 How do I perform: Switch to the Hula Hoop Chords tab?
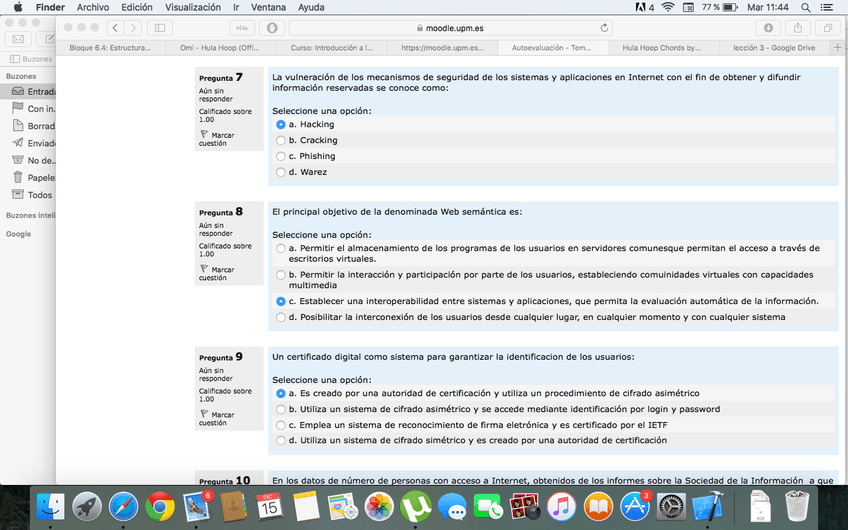click(x=661, y=47)
